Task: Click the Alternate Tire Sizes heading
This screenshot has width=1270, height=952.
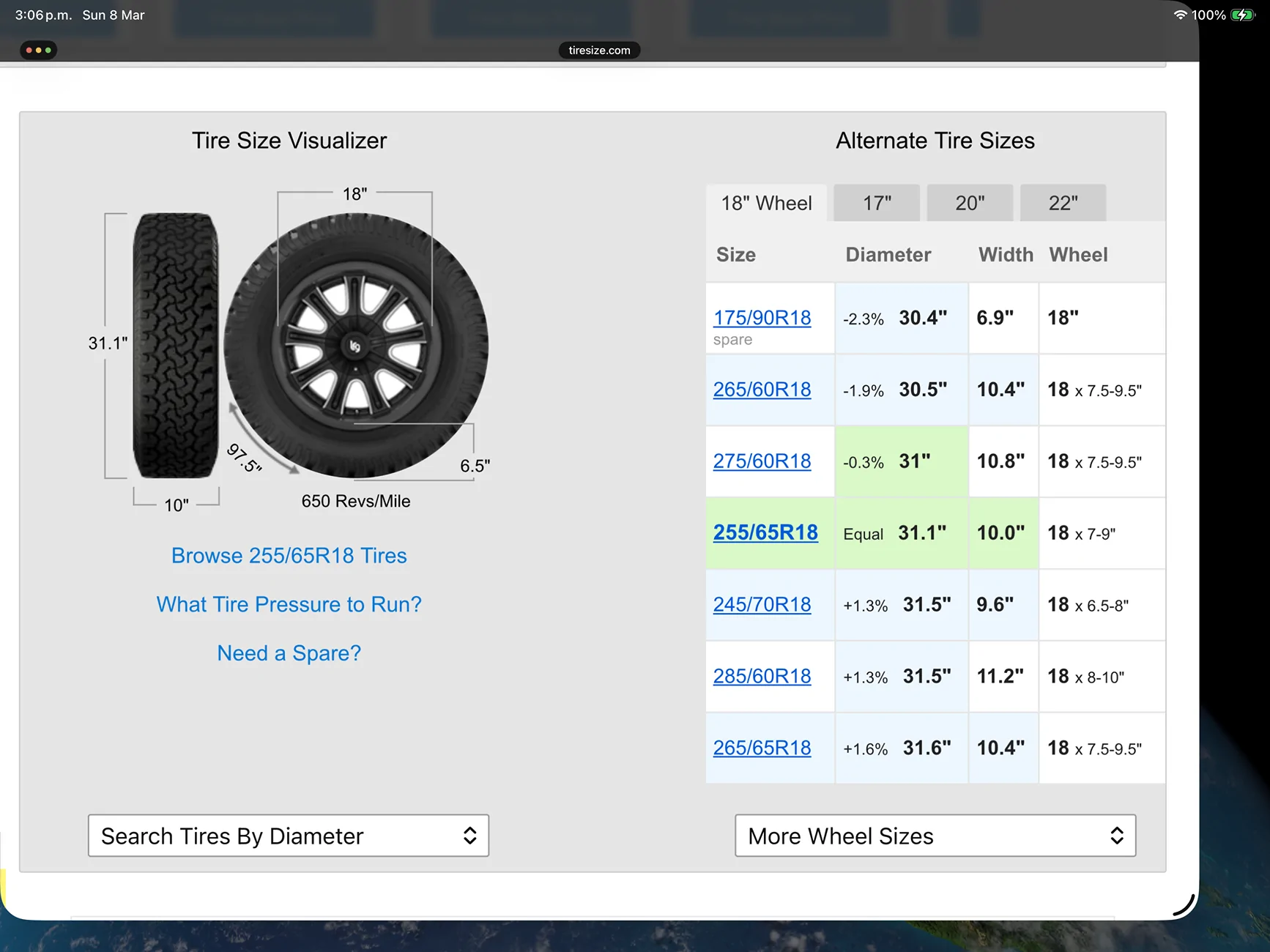Action: point(935,140)
